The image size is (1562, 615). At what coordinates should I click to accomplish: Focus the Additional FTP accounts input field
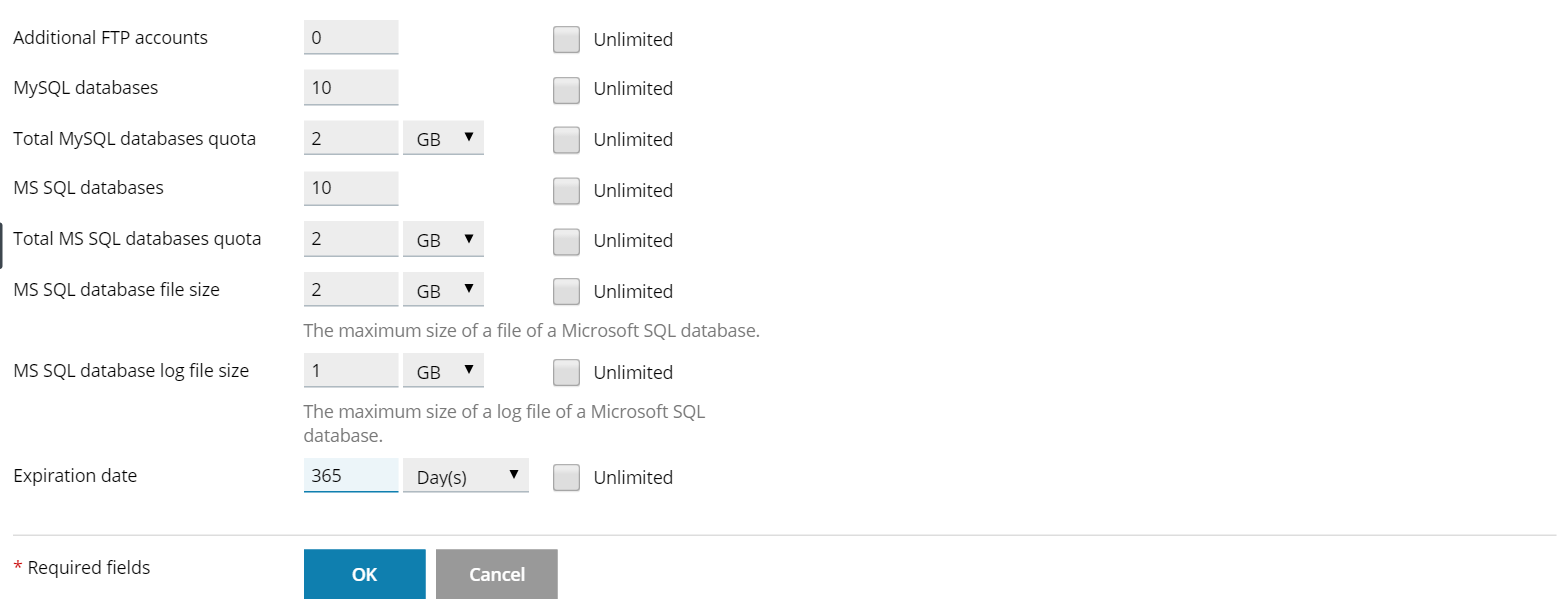click(350, 38)
